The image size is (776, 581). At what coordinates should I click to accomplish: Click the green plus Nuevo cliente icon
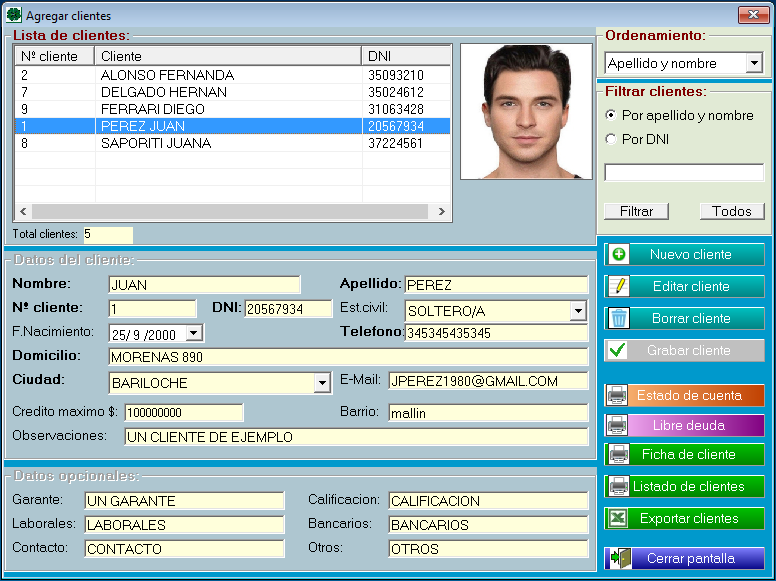point(619,254)
